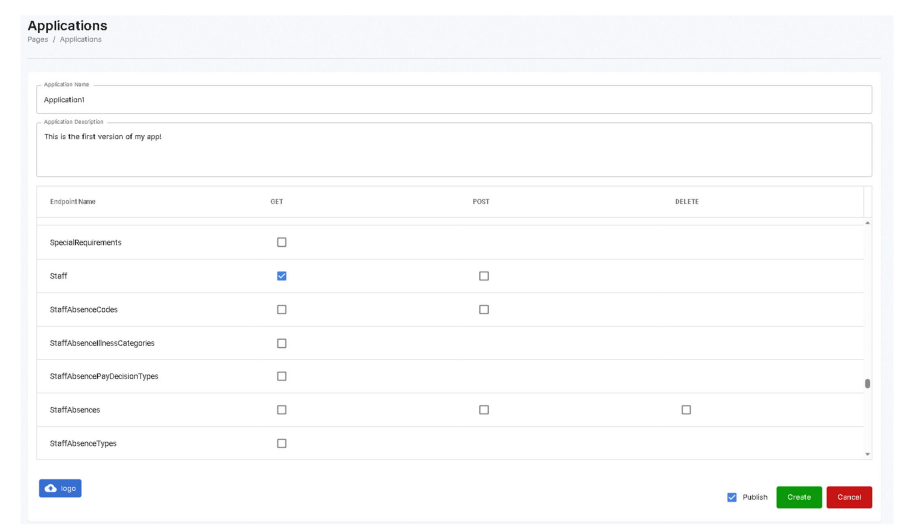Enable GET for StaffAbsenceCodes
The height and width of the screenshot is (525, 902).
281,309
